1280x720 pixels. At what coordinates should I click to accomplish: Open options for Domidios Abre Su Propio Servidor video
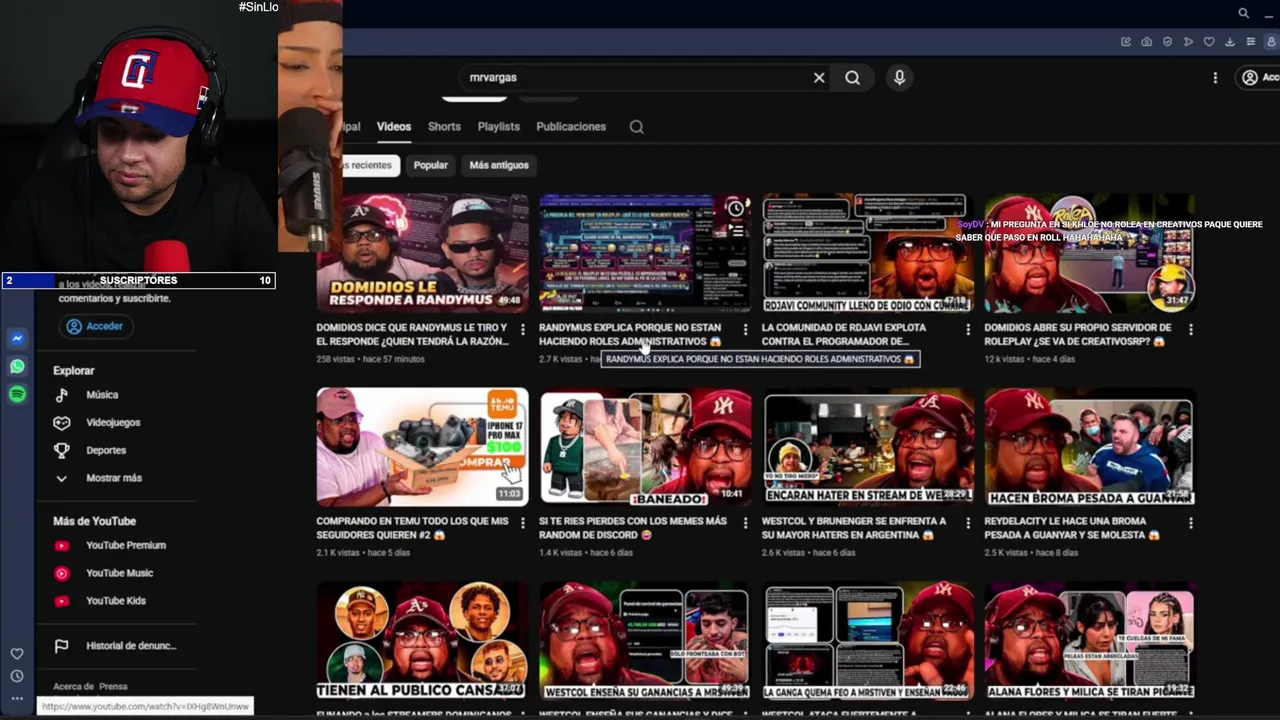1190,329
